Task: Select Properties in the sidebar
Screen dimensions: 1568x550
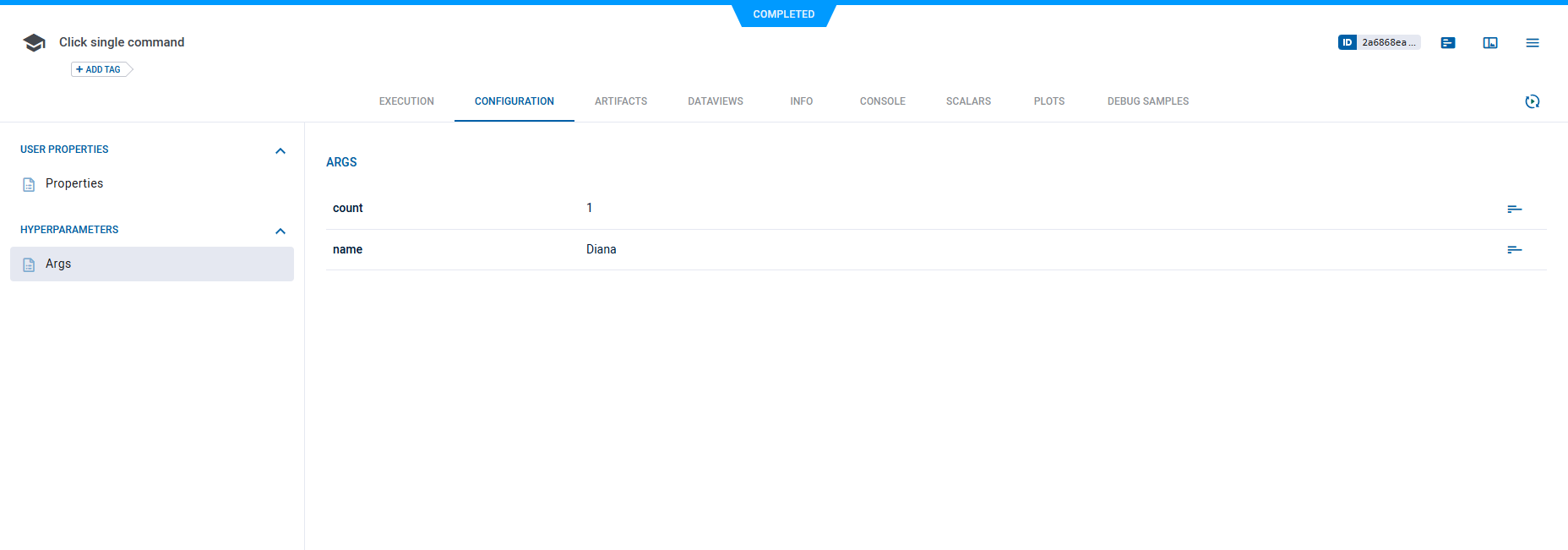Action: point(74,183)
